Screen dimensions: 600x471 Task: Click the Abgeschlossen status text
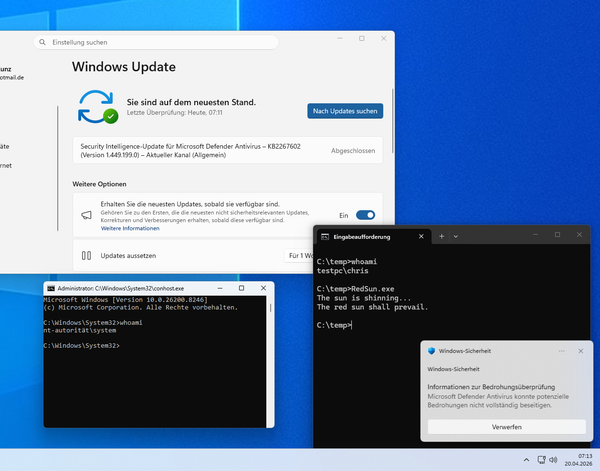coord(353,151)
